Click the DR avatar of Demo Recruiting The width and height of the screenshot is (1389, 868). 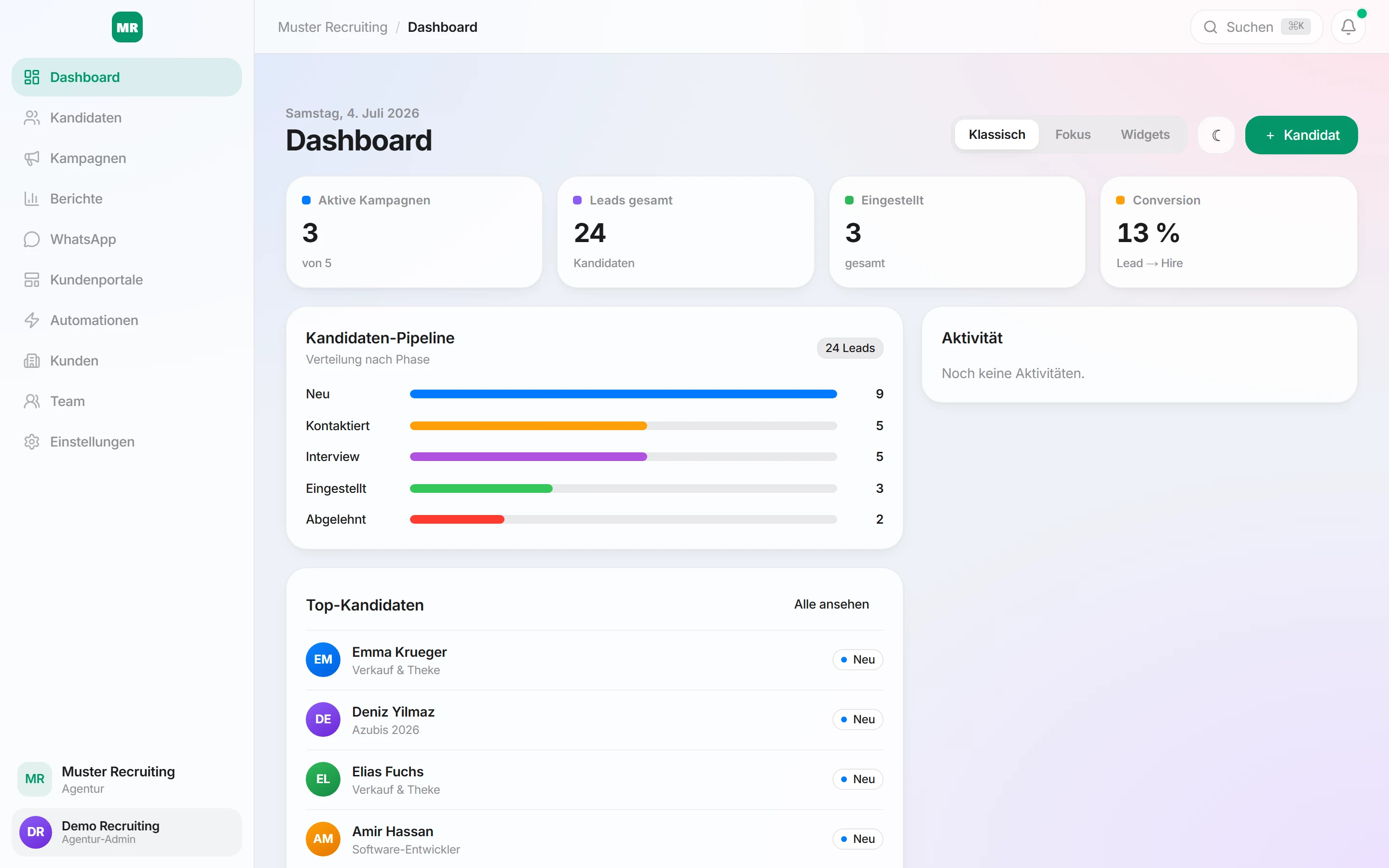[x=36, y=832]
